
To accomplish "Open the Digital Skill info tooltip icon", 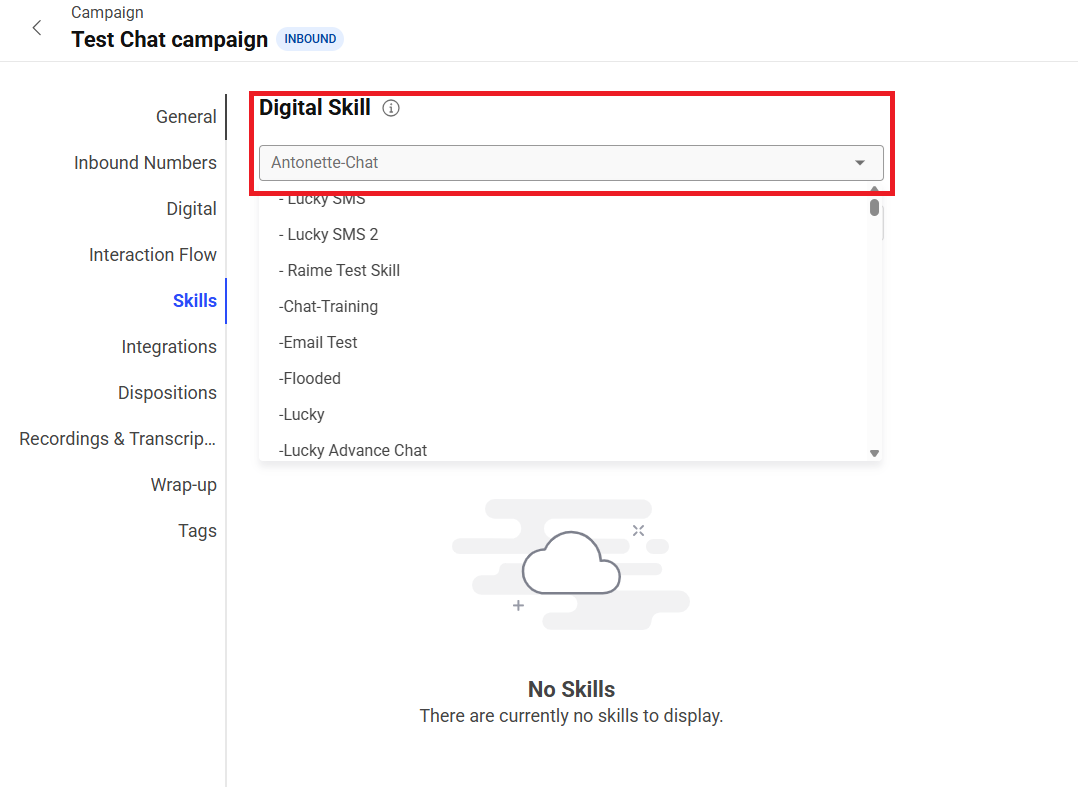I will coord(390,109).
